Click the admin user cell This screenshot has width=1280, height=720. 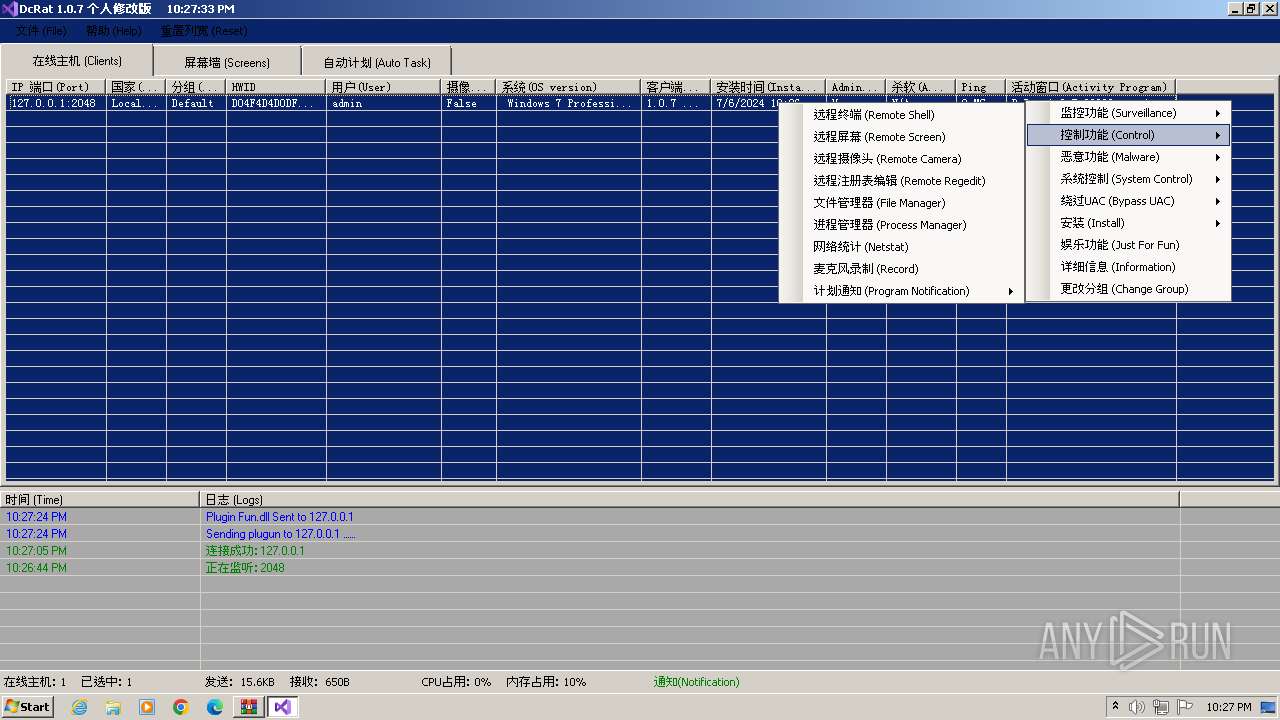click(384, 103)
